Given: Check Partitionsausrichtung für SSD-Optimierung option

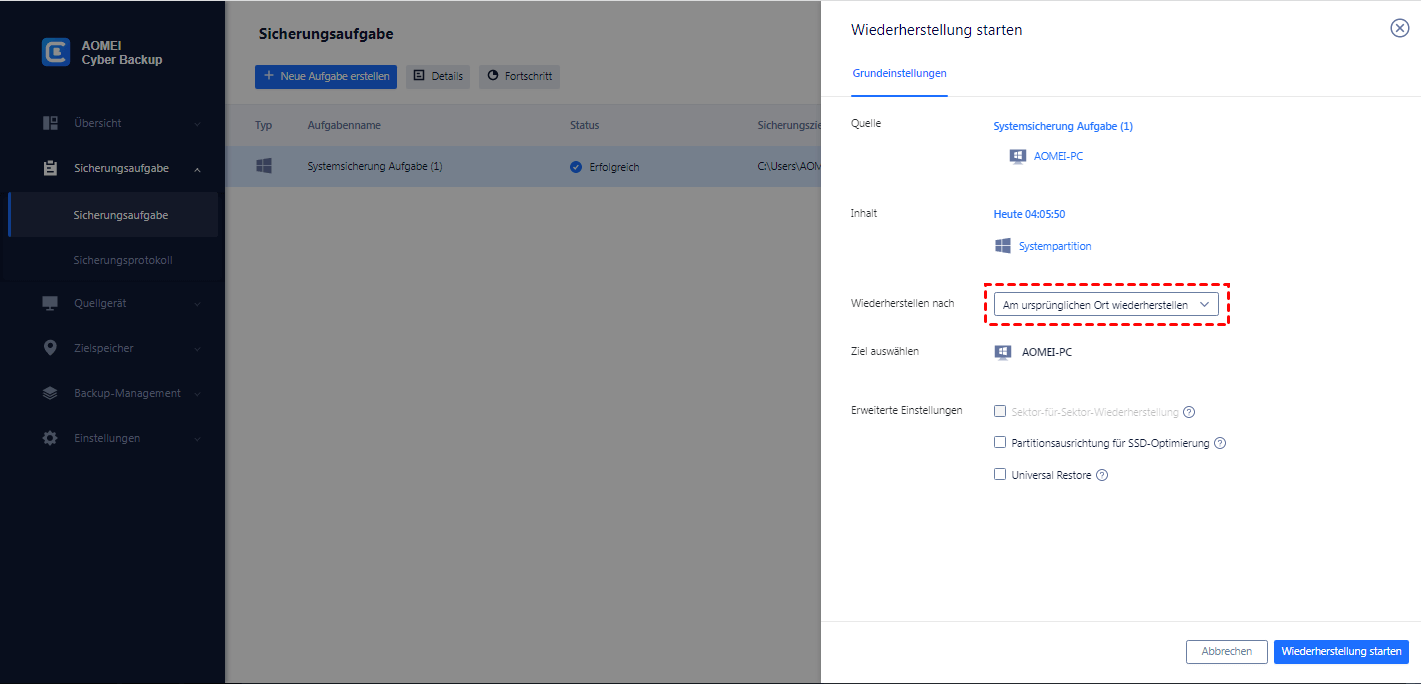Looking at the screenshot, I should pyautogui.click(x=1000, y=442).
